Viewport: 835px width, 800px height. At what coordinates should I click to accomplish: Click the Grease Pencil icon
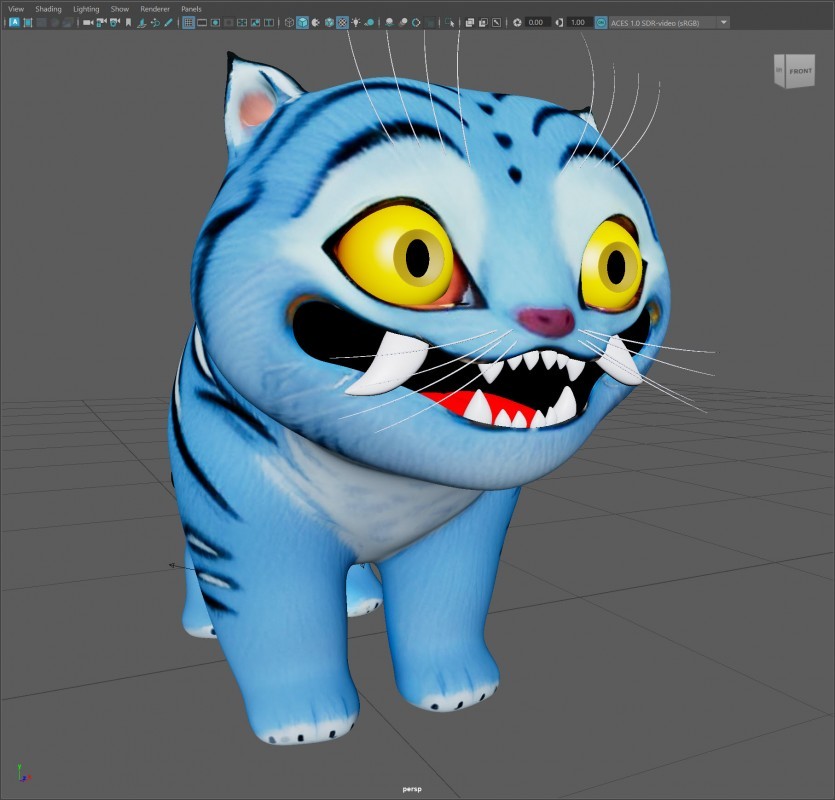pos(167,22)
